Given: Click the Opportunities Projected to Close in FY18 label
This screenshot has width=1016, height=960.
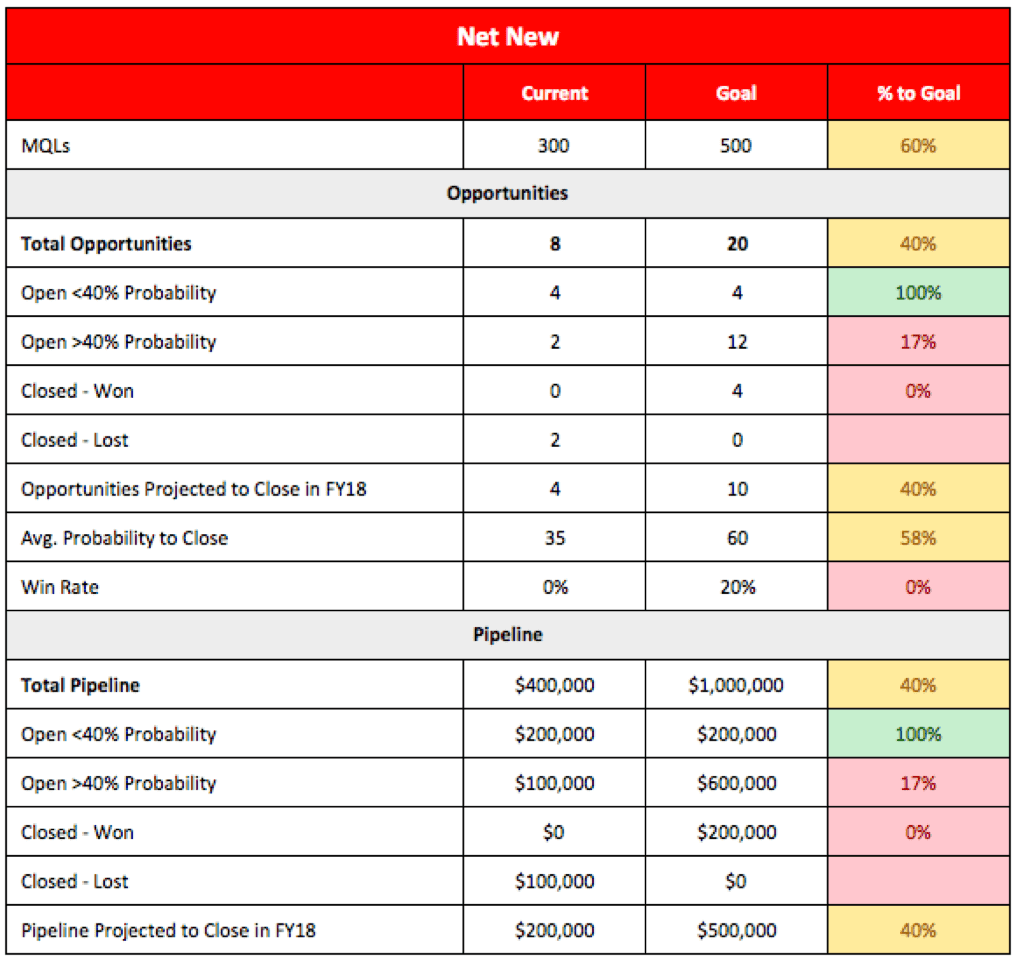Looking at the screenshot, I should click(193, 489).
